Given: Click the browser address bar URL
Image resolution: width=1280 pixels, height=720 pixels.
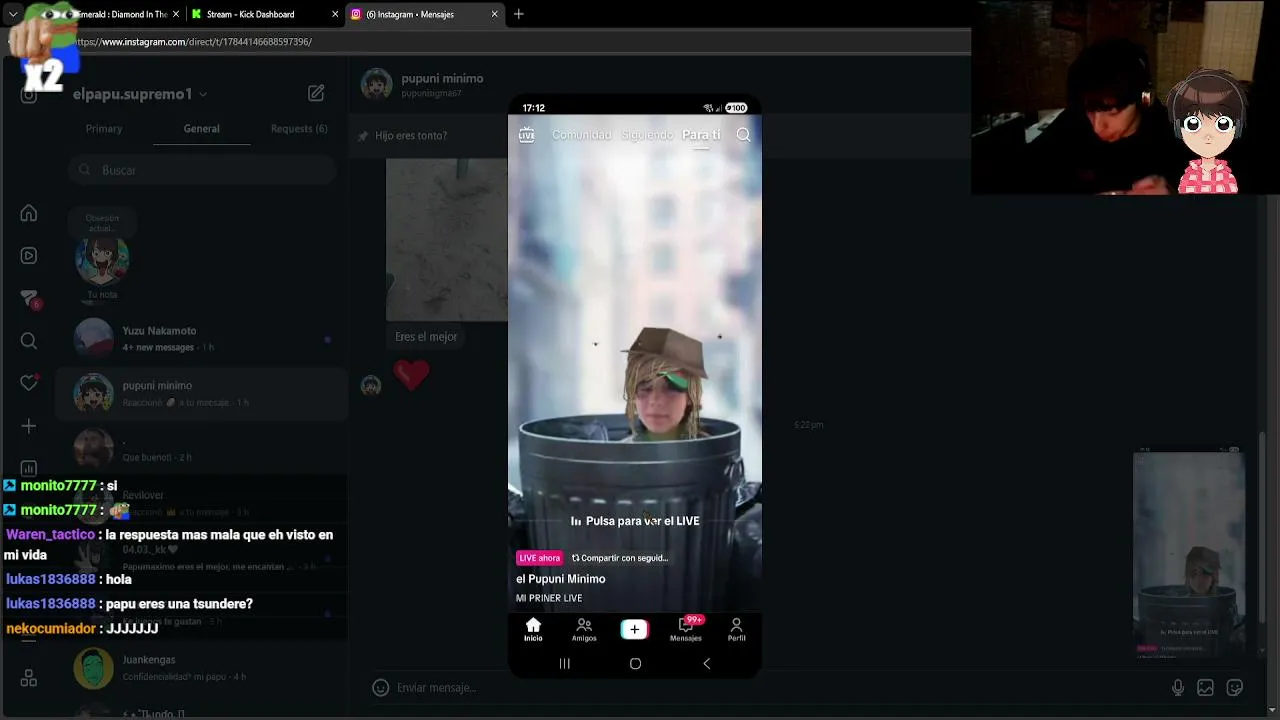Looking at the screenshot, I should pyautogui.click(x=194, y=42).
